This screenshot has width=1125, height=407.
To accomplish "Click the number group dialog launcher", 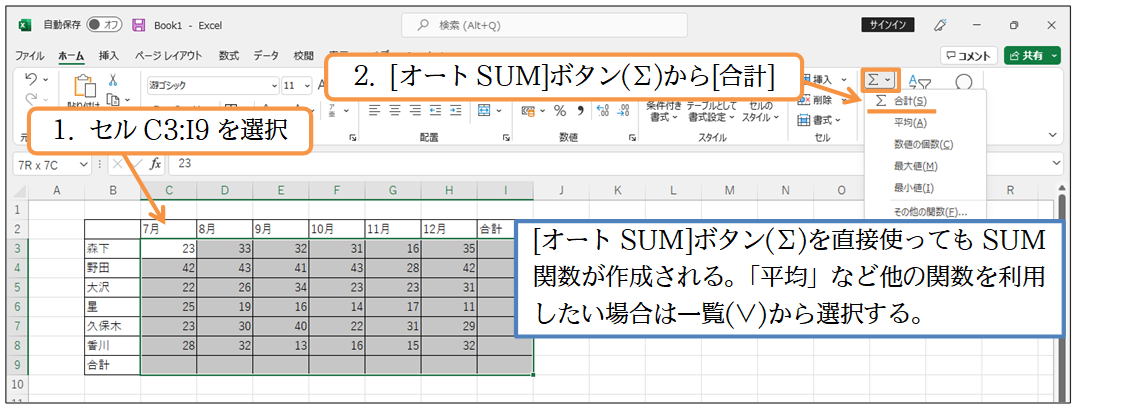I will pyautogui.click(x=633, y=137).
